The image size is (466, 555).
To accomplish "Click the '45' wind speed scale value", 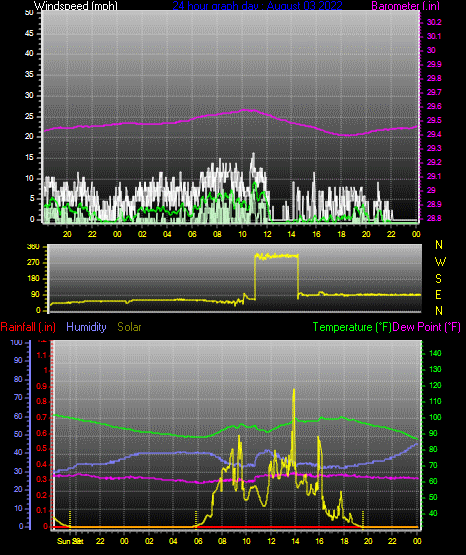I will click(29, 34).
